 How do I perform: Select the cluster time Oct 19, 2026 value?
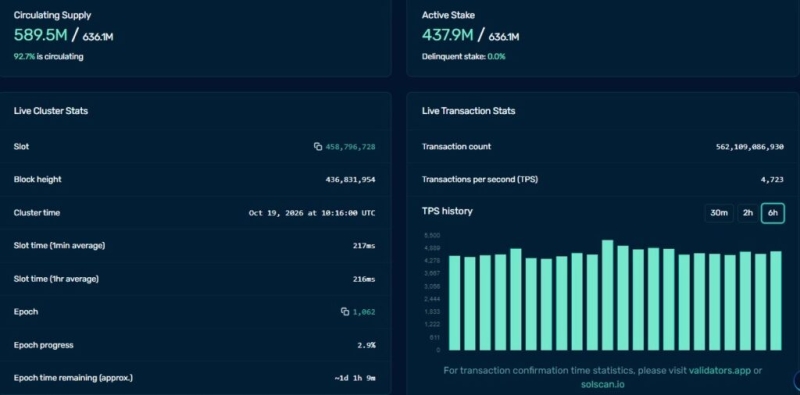(x=312, y=213)
